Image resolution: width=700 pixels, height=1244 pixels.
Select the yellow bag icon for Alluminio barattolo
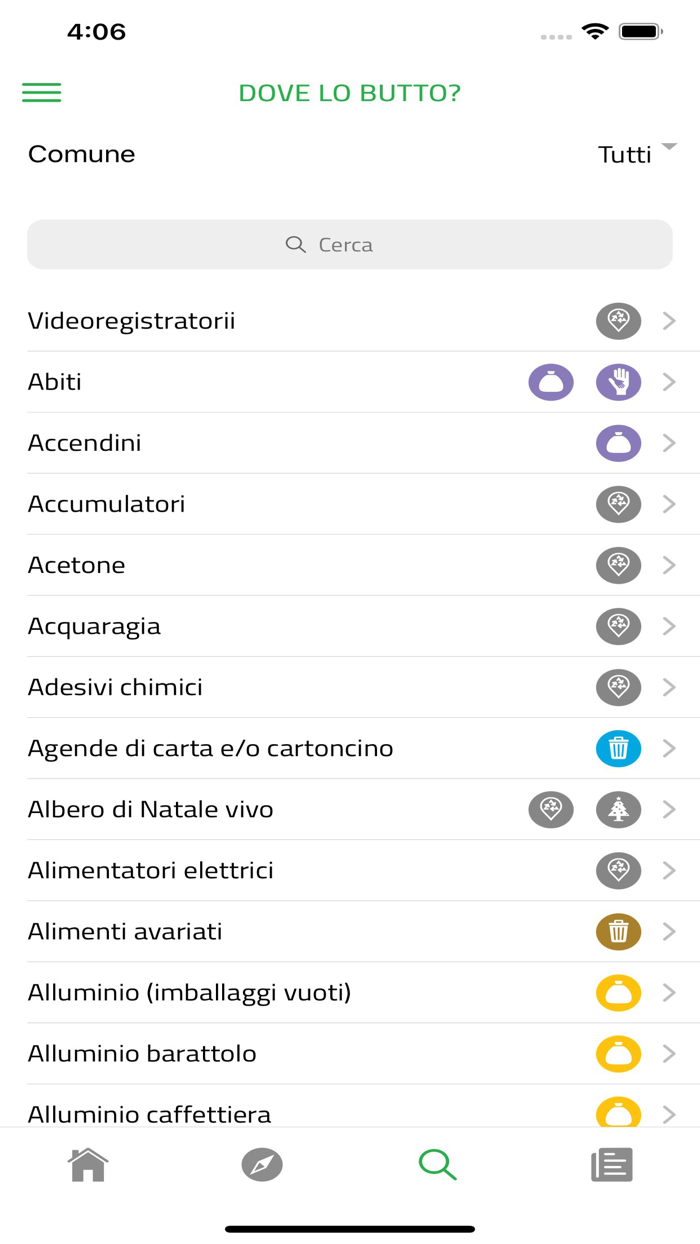618,1053
